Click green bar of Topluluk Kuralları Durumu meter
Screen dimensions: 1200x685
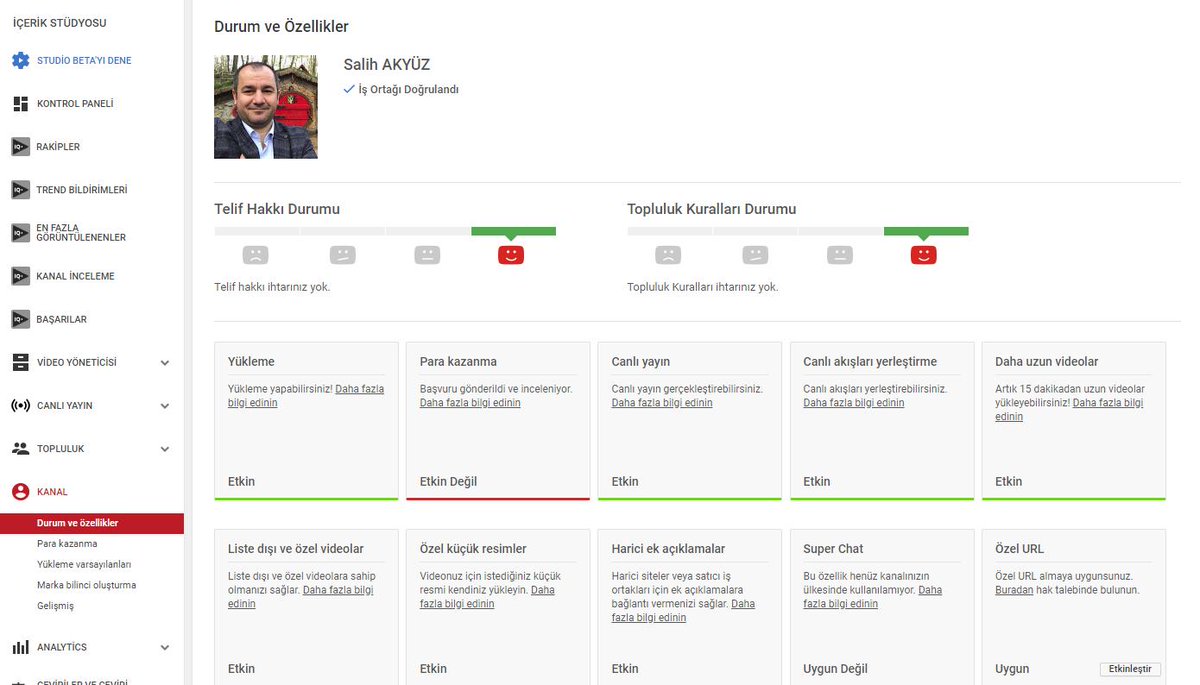click(x=926, y=231)
